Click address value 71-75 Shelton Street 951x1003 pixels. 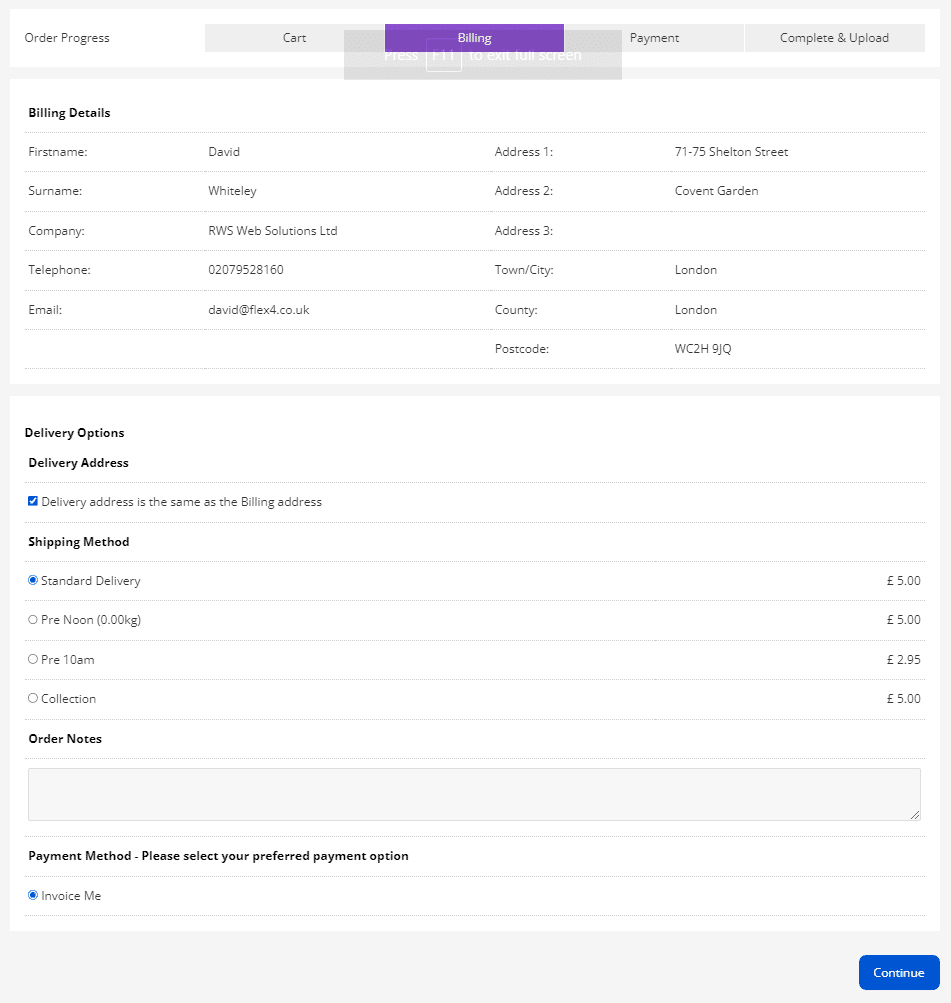click(731, 152)
